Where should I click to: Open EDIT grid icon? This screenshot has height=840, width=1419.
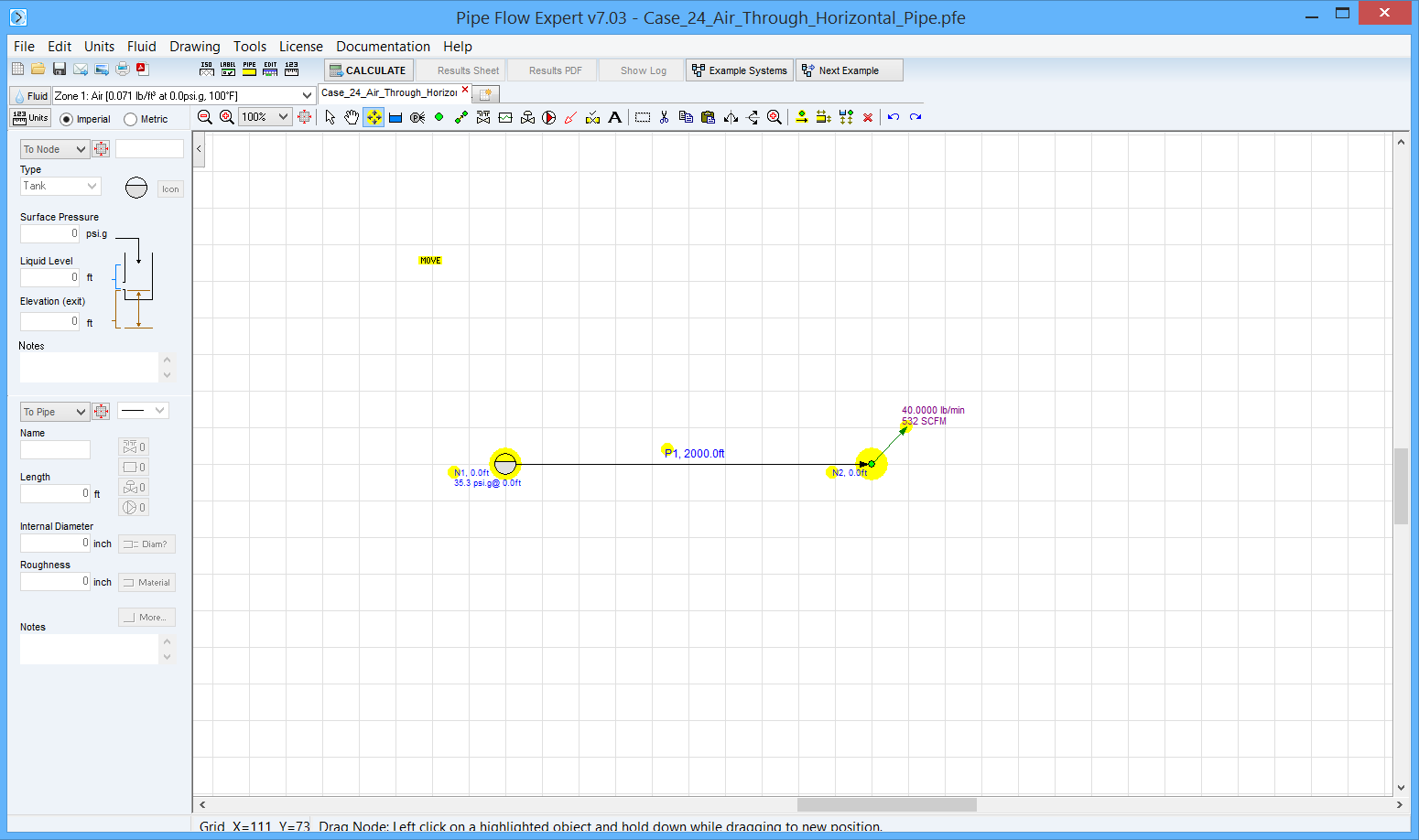point(270,70)
